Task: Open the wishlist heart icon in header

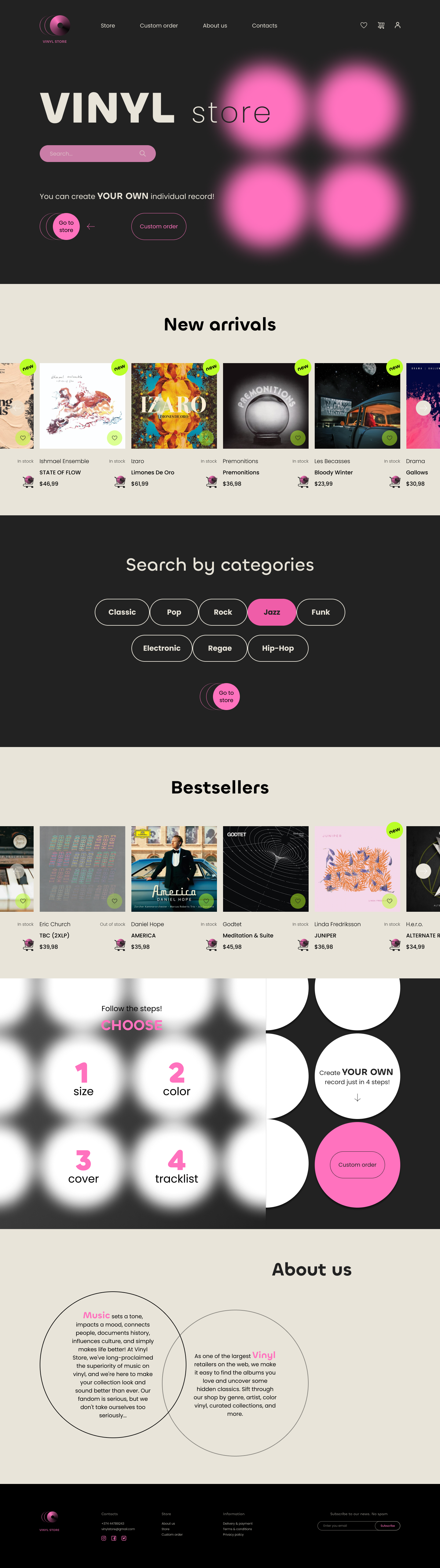Action: point(364,26)
